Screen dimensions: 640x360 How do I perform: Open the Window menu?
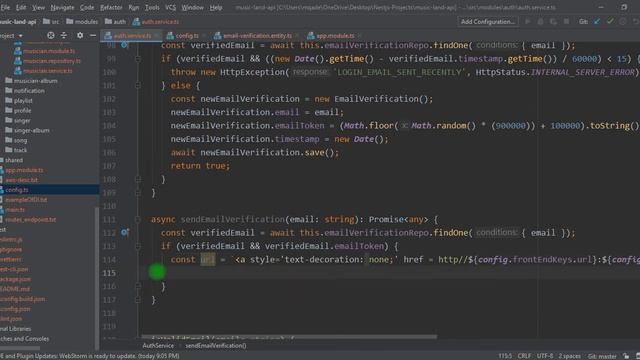click(x=192, y=7)
